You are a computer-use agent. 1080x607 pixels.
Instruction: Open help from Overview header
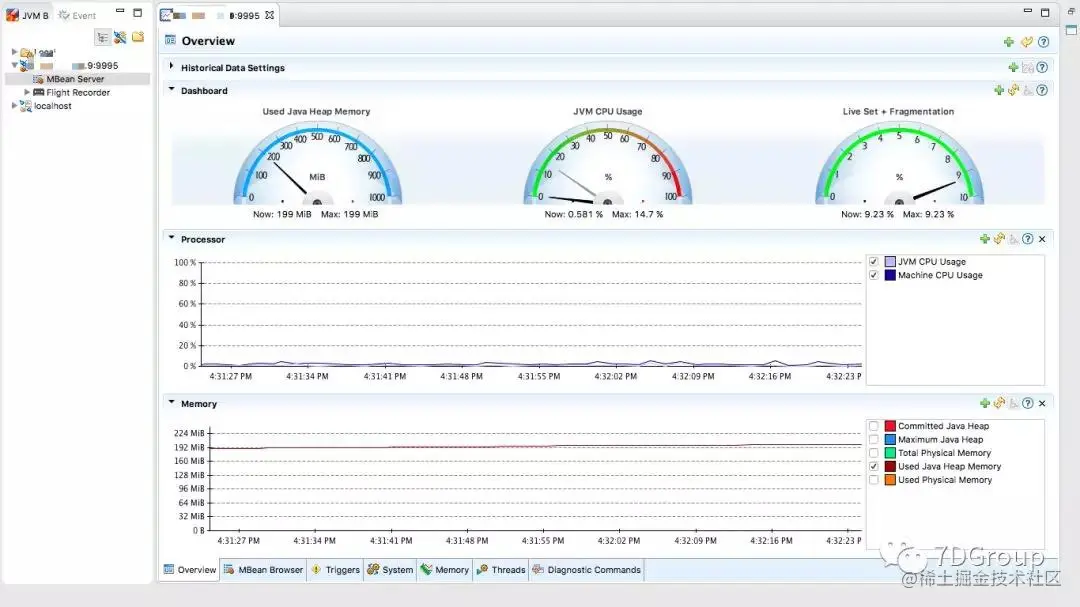(1043, 42)
